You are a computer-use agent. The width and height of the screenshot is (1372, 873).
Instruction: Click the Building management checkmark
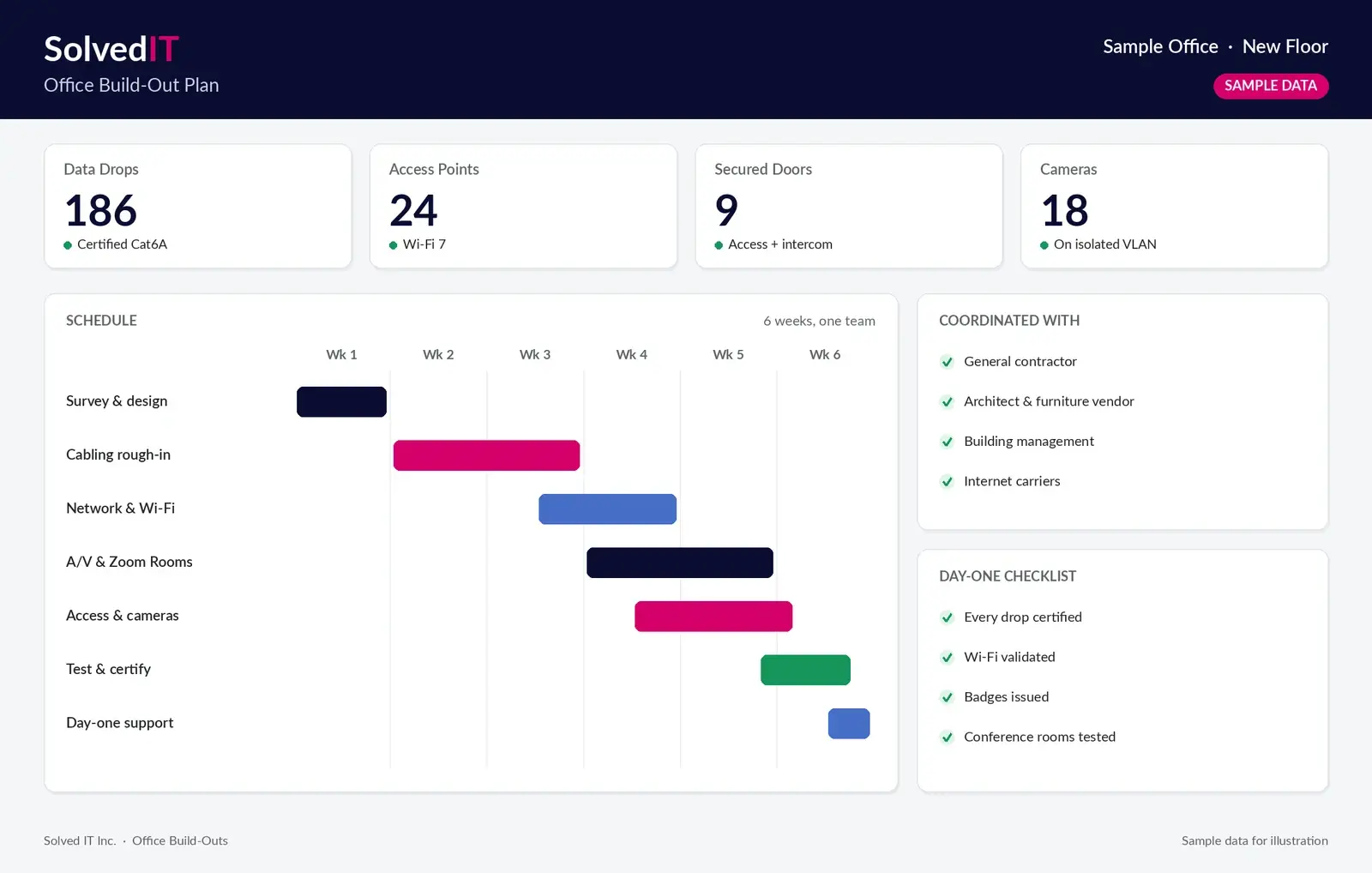(x=947, y=442)
